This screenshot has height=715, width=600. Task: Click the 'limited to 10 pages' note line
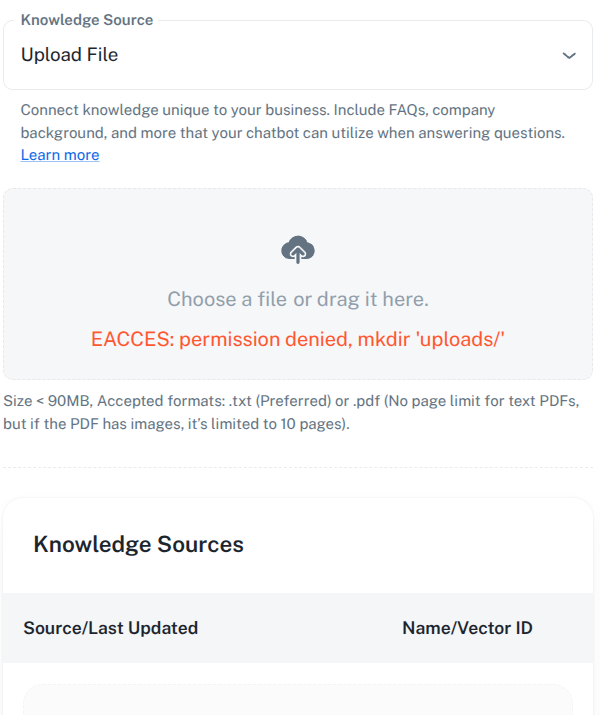coord(176,424)
